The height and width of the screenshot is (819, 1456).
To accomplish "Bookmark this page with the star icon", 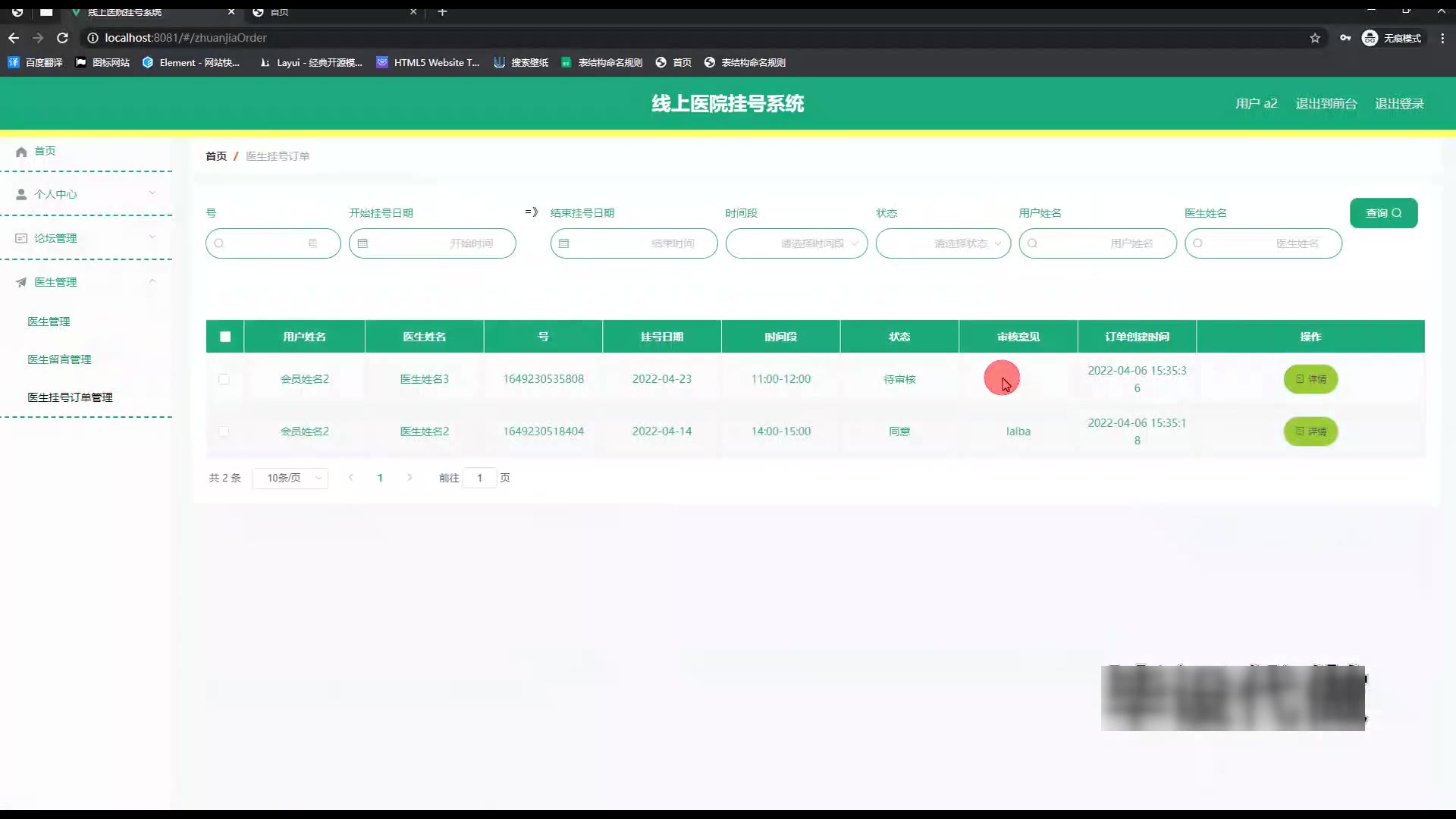I will [x=1315, y=38].
